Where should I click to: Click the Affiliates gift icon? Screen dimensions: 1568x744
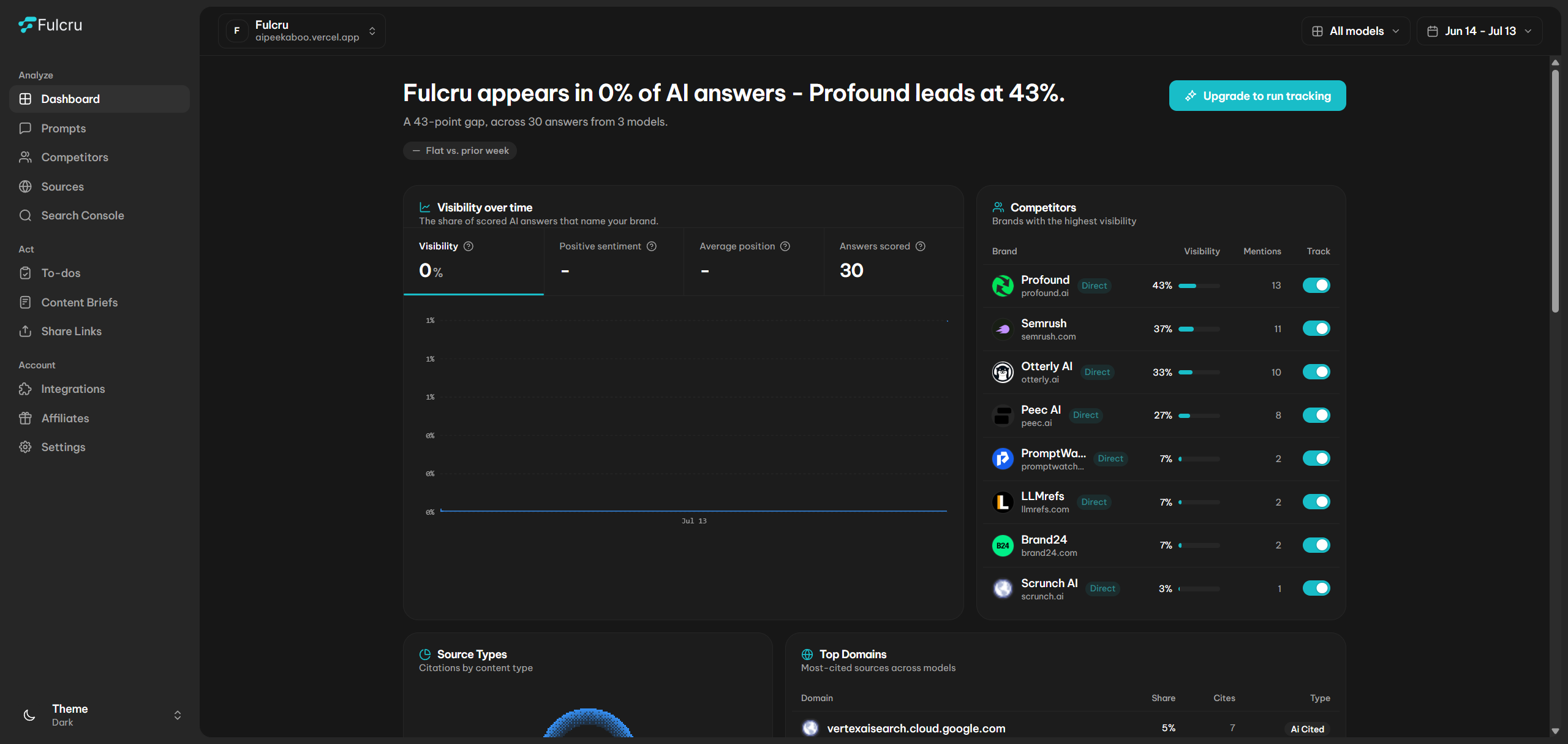coord(25,418)
